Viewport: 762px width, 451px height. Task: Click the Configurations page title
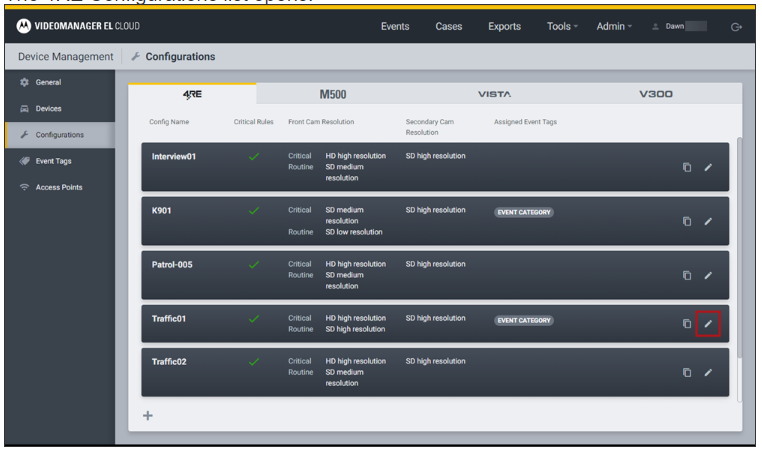[180, 56]
